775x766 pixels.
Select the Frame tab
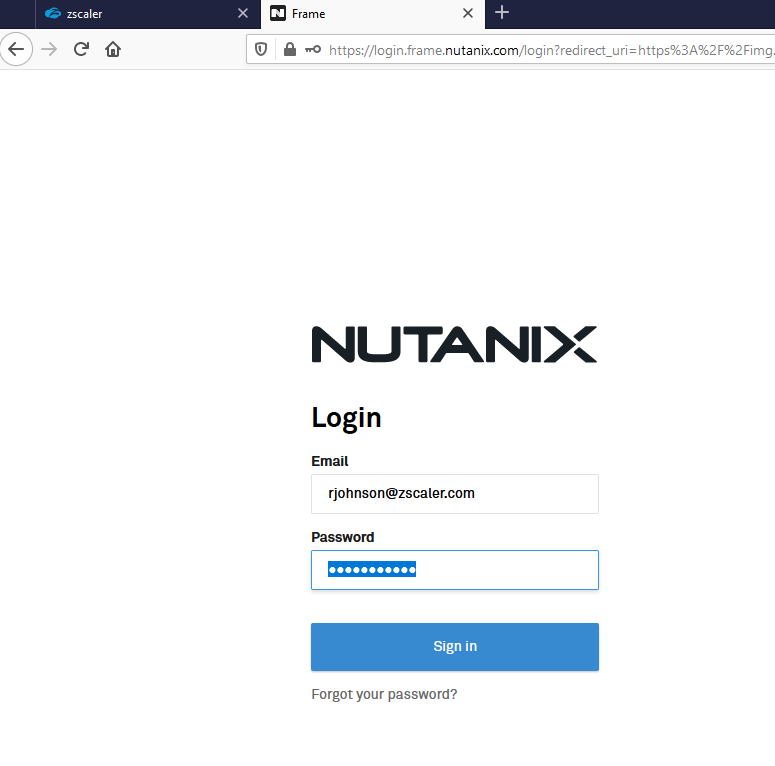pos(360,14)
